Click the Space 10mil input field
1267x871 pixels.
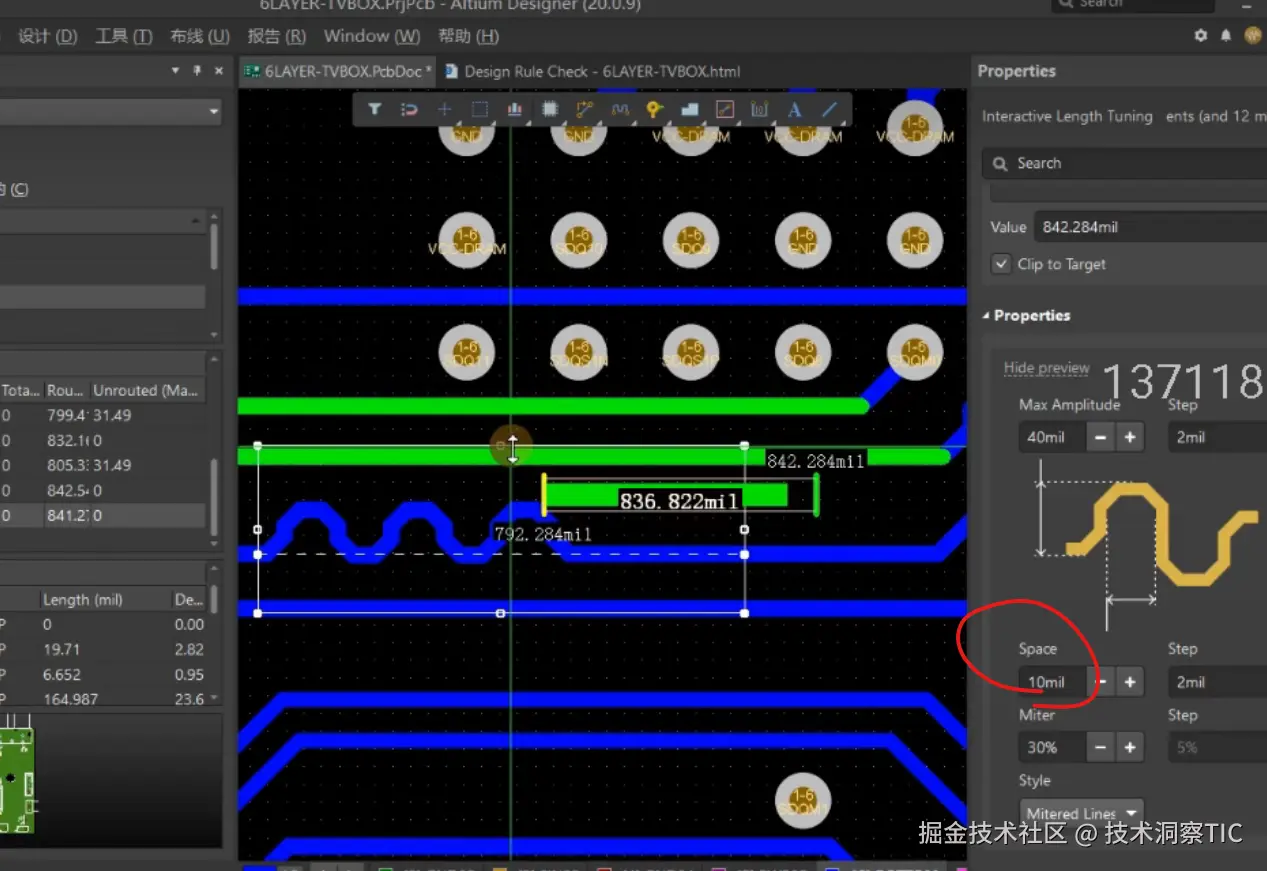click(x=1053, y=682)
